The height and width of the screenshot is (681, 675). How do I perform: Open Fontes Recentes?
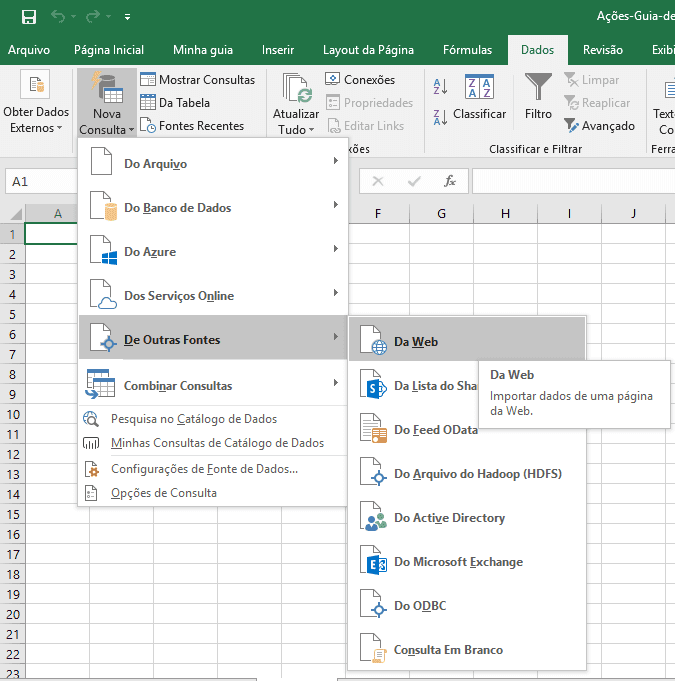point(191,126)
